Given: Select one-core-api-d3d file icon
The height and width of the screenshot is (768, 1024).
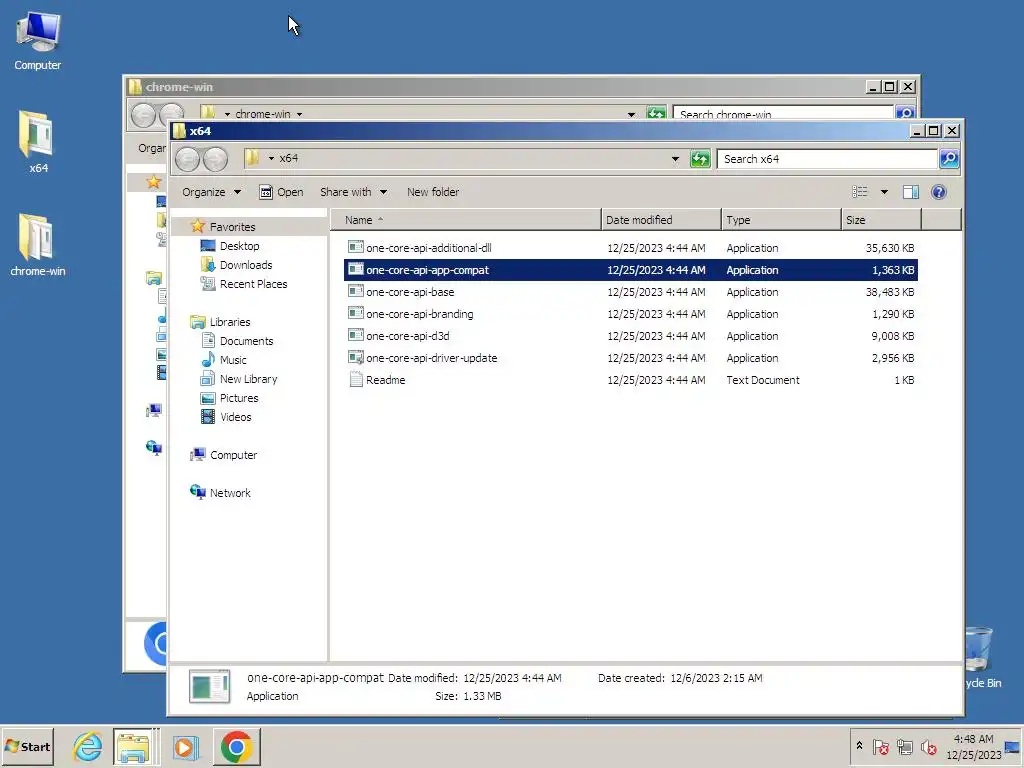Looking at the screenshot, I should pyautogui.click(x=355, y=336).
